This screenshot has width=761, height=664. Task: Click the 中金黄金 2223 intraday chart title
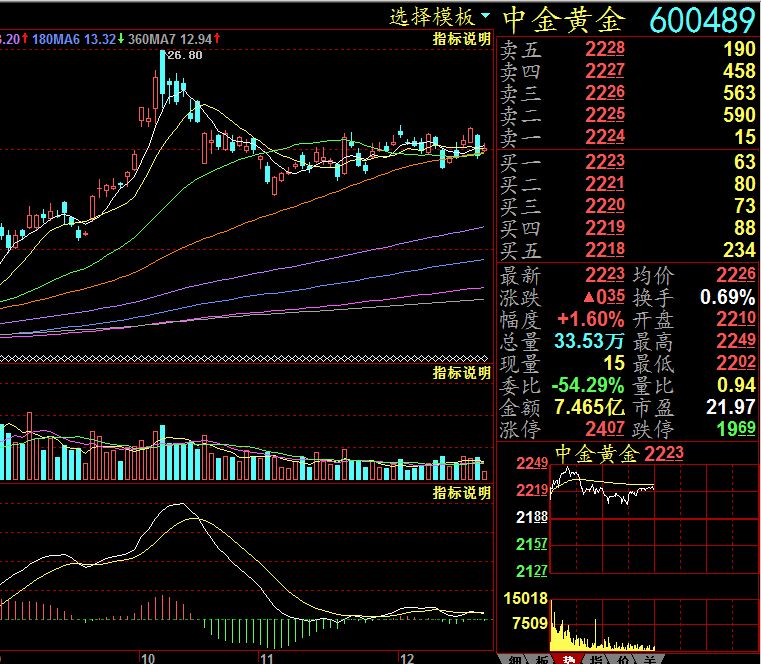pos(619,454)
